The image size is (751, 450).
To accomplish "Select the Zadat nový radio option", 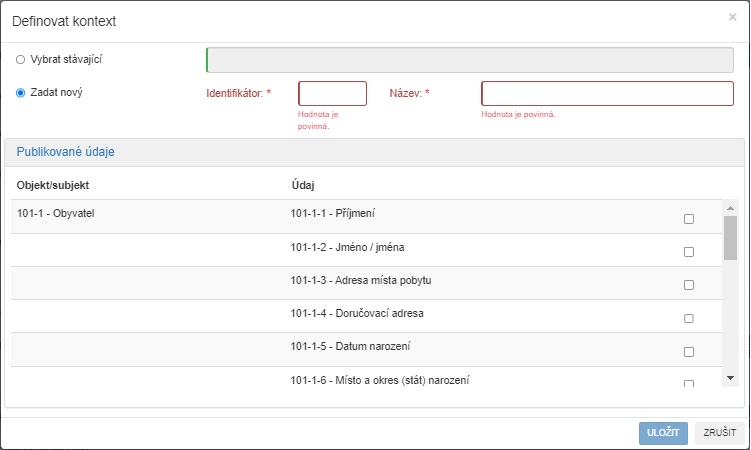I will click(x=21, y=93).
